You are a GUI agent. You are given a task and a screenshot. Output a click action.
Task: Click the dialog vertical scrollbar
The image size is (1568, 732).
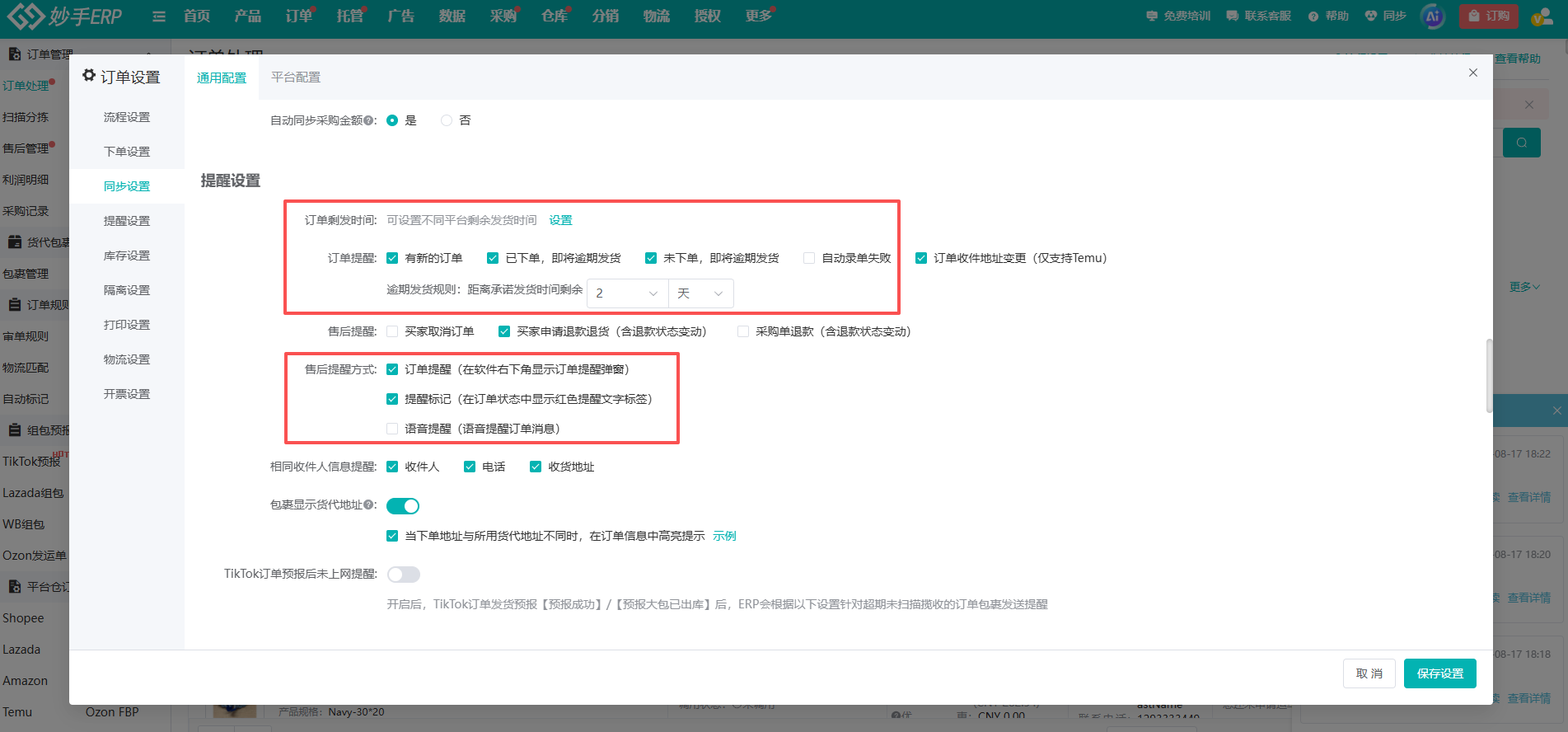coord(1489,375)
